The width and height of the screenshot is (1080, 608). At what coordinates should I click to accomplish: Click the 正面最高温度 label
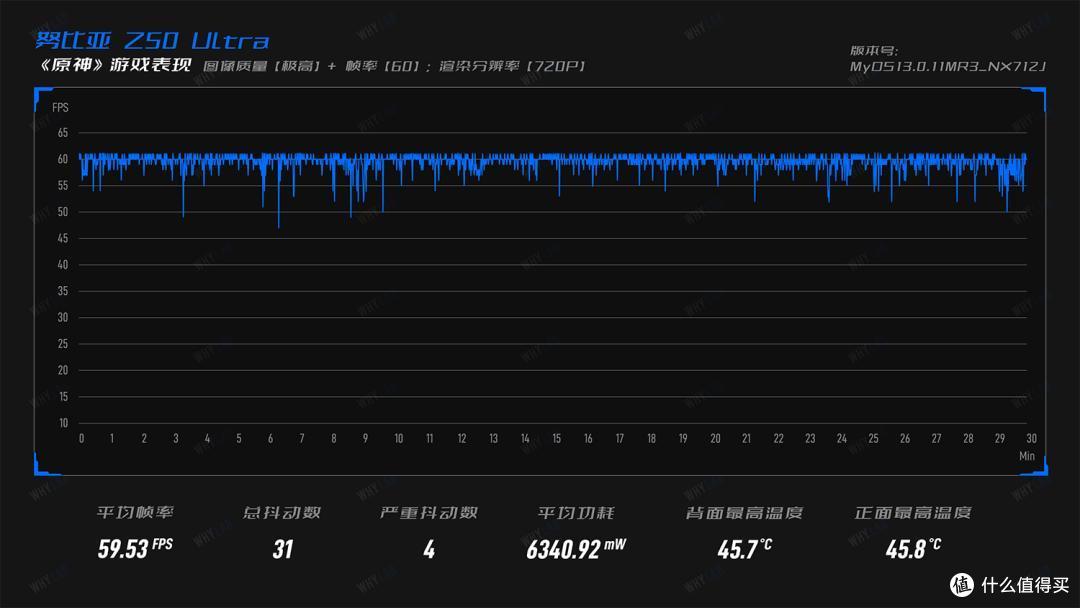click(x=913, y=513)
